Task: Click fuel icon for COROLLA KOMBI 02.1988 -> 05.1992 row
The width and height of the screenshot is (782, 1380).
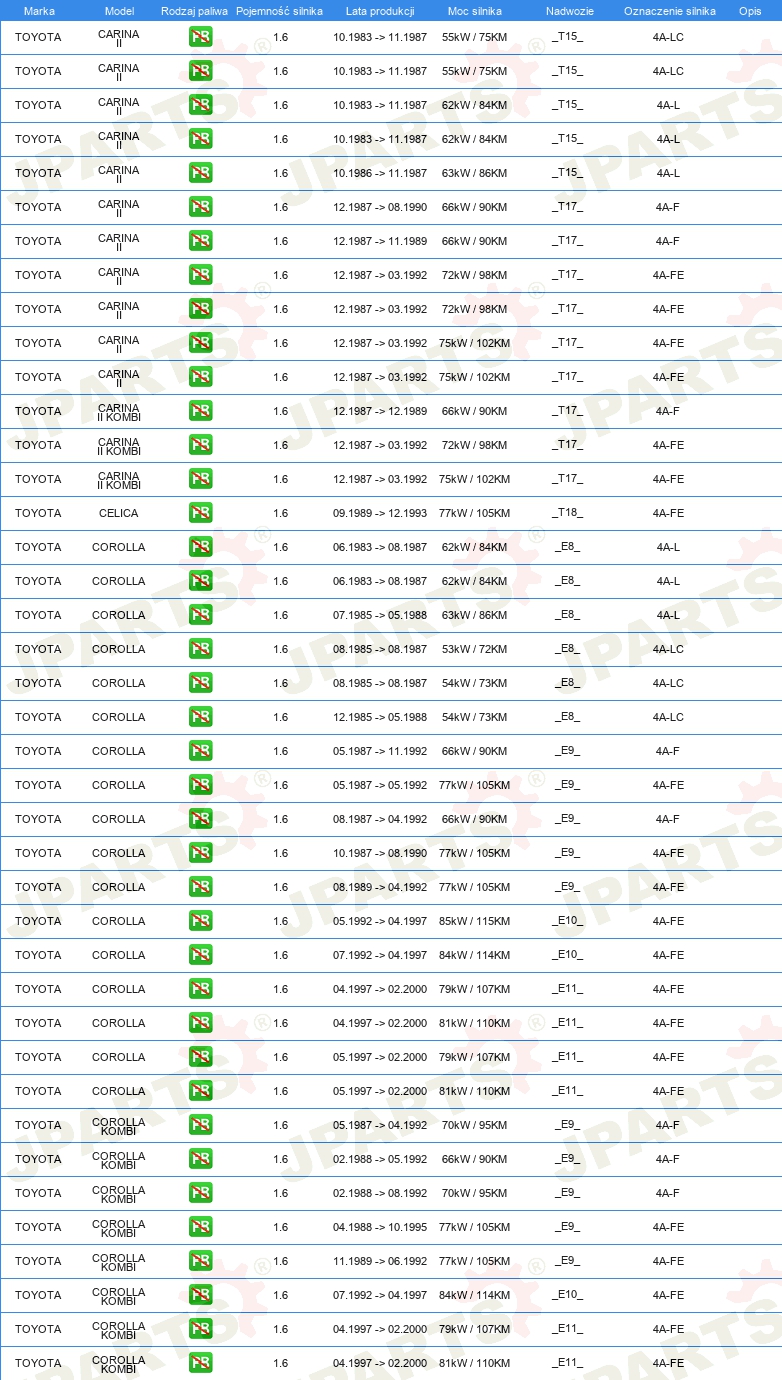Action: coord(200,1159)
